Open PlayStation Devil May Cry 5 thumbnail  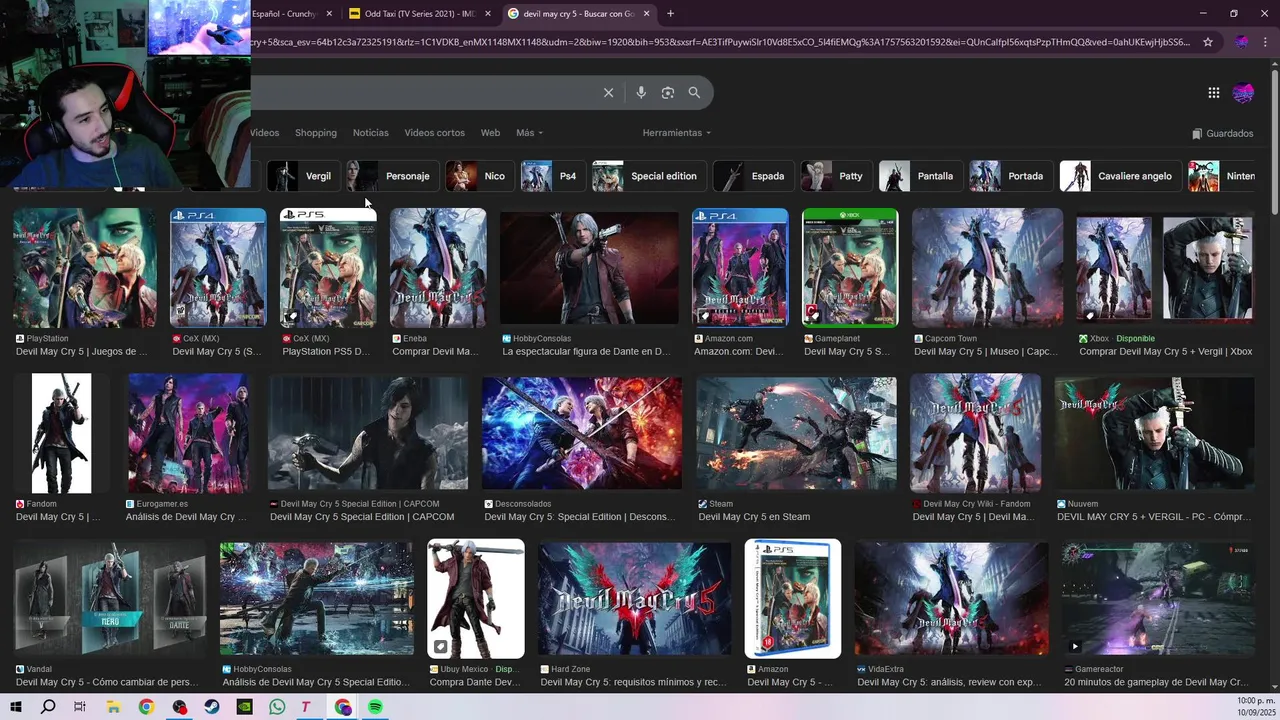[85, 268]
